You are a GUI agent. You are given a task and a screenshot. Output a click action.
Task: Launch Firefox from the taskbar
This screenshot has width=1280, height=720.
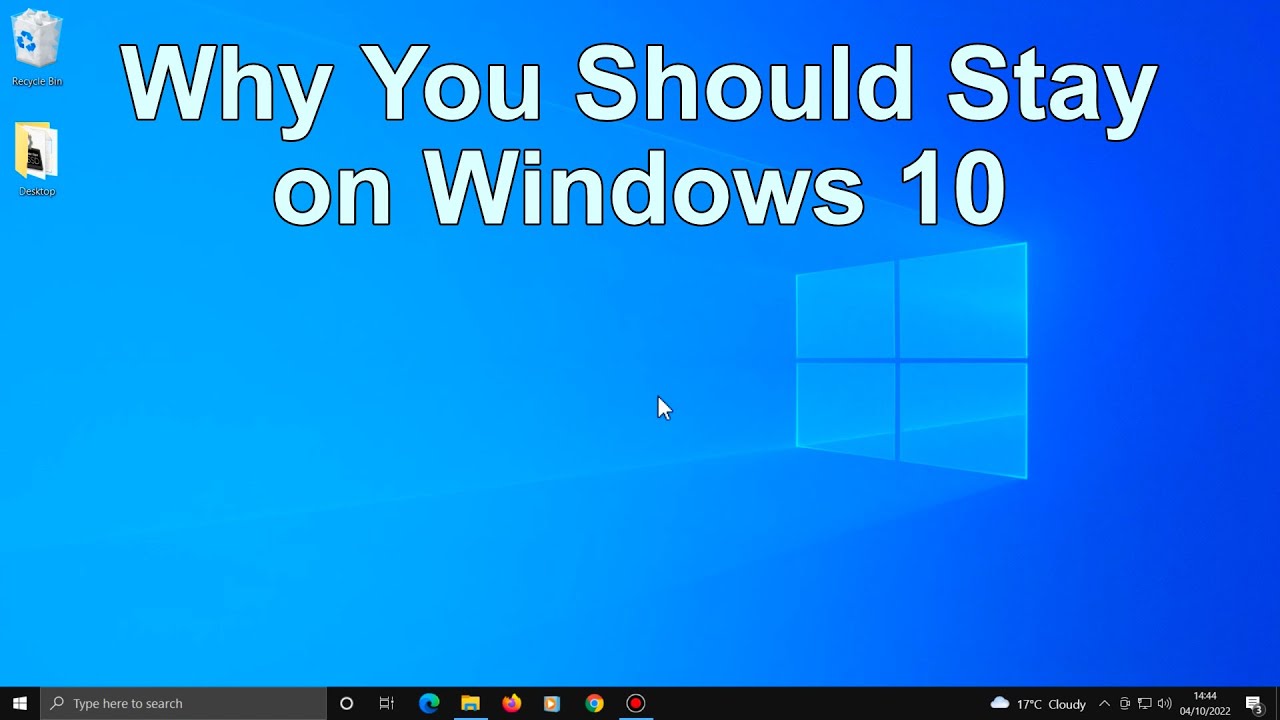(x=511, y=703)
